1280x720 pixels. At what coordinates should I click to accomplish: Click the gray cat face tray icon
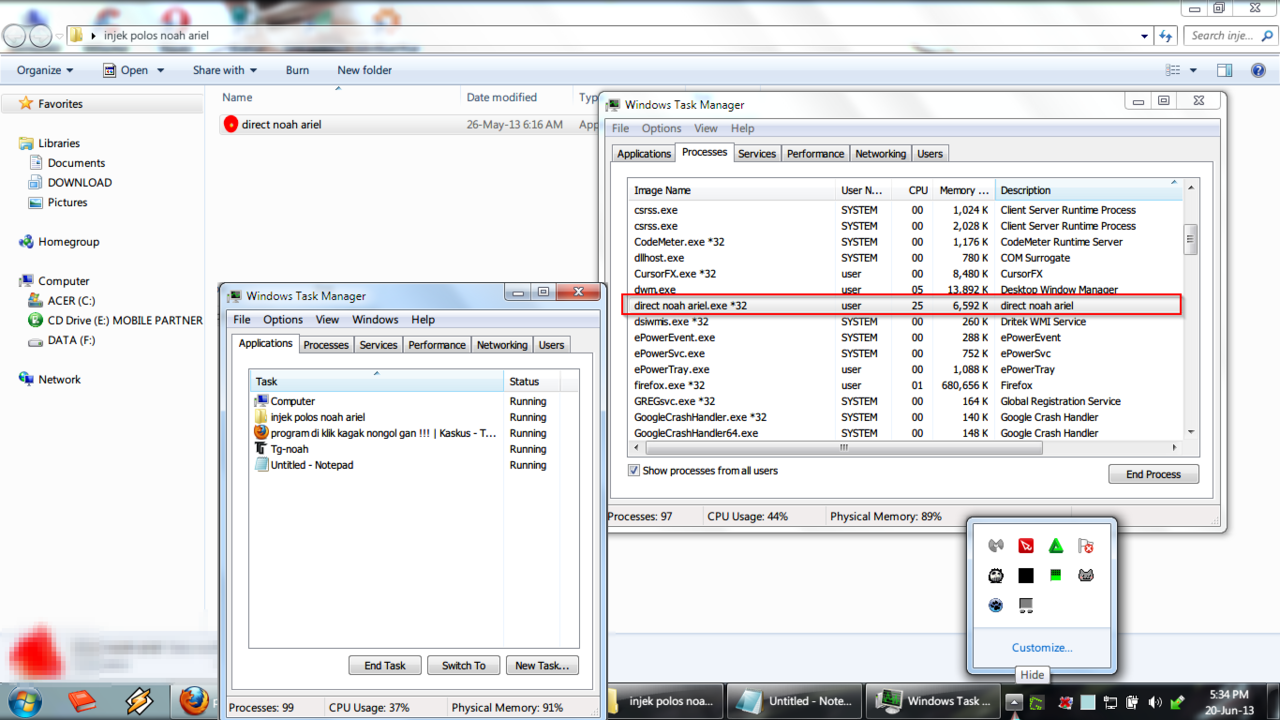1086,576
